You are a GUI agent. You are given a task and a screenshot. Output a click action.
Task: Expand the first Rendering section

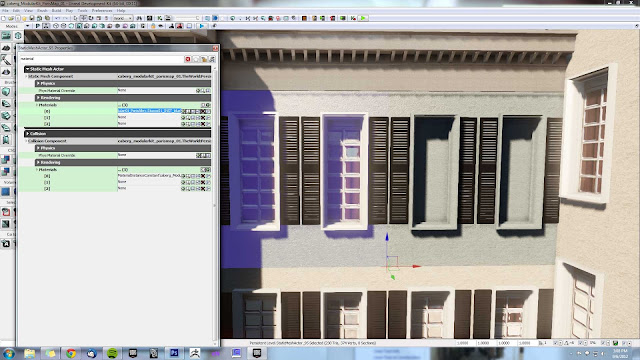38,98
